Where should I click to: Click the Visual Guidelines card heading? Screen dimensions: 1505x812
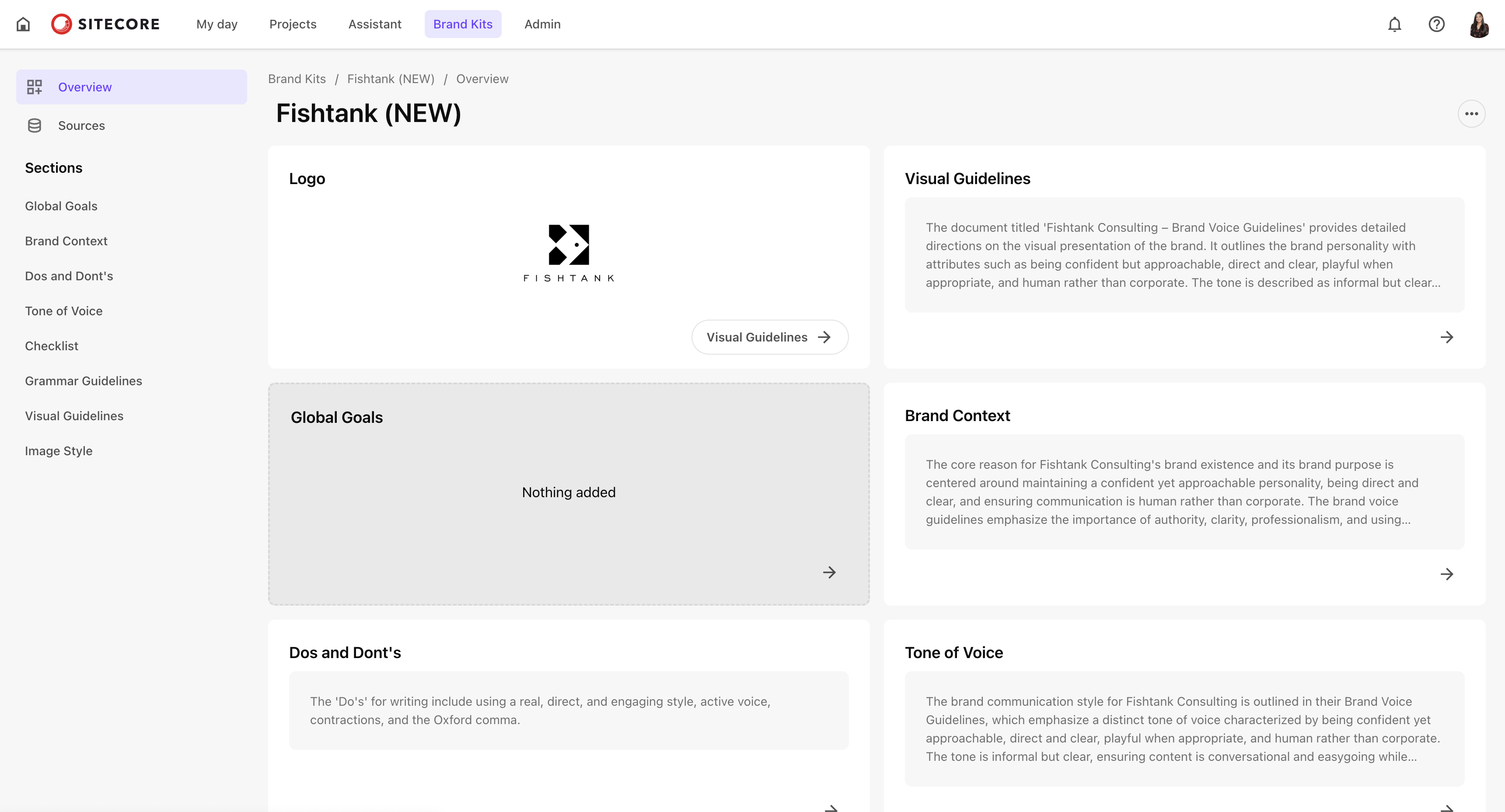(967, 179)
